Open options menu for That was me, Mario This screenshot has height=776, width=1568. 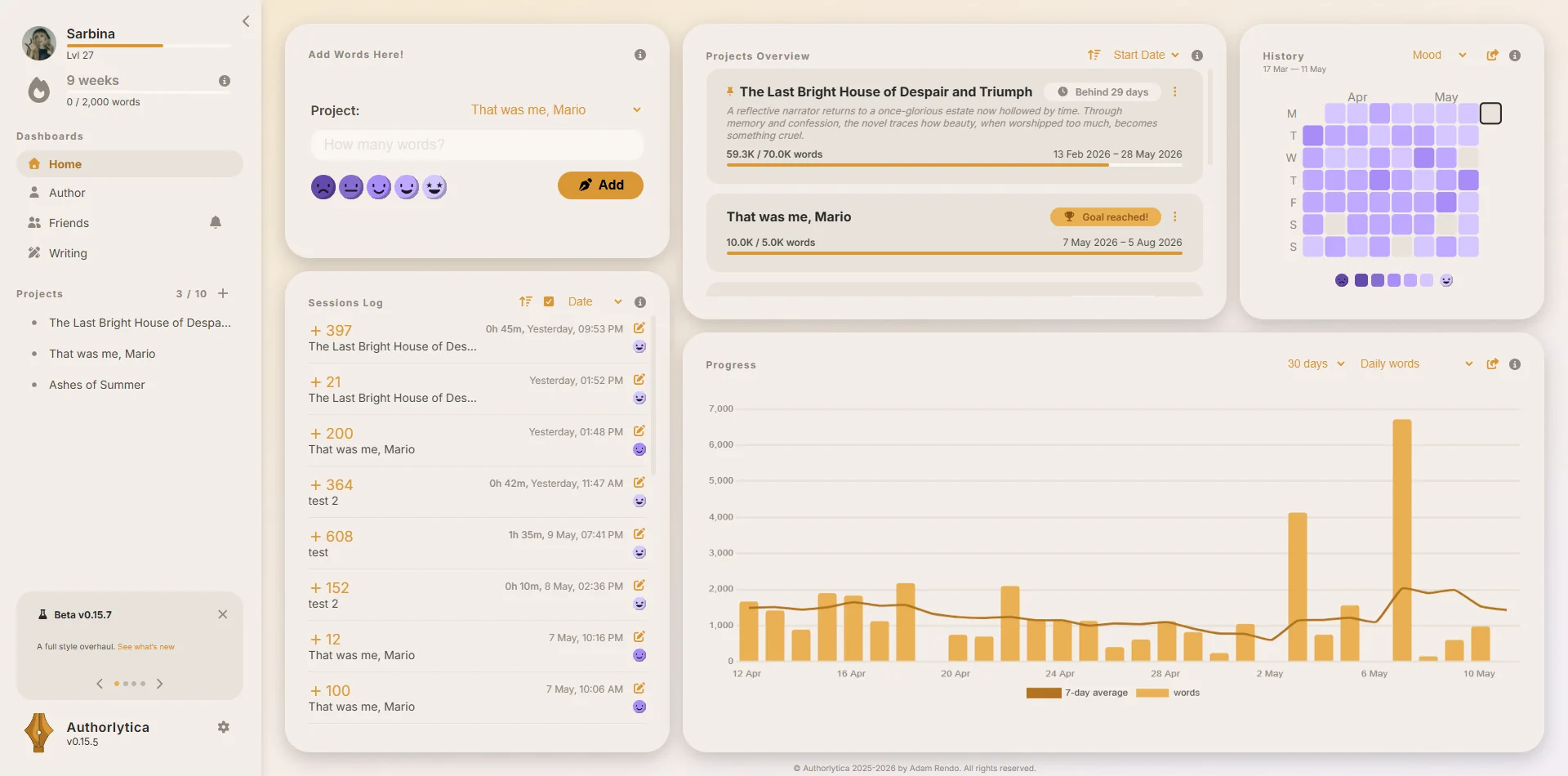tap(1174, 216)
